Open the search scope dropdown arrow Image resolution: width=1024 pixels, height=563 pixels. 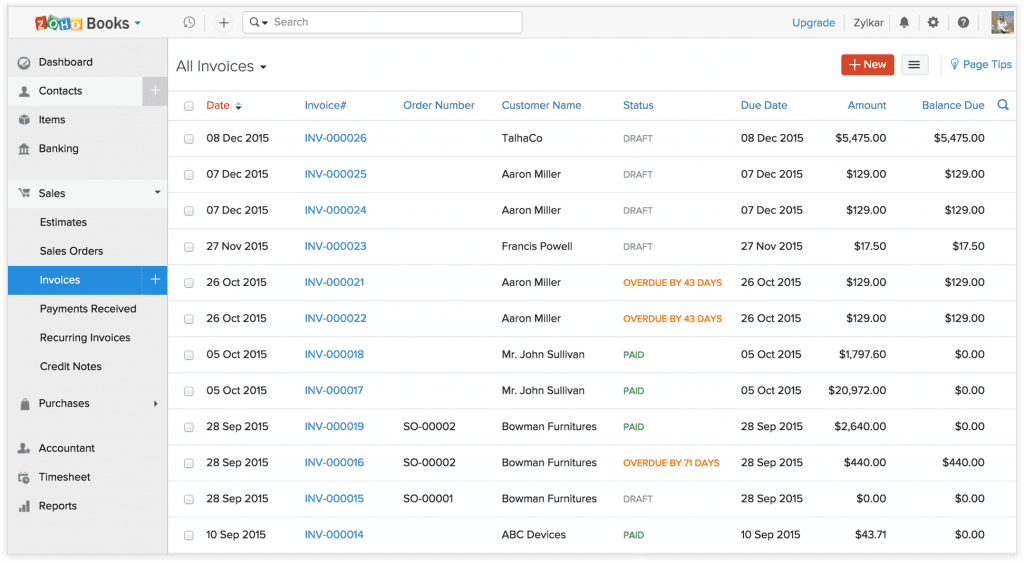[265, 23]
